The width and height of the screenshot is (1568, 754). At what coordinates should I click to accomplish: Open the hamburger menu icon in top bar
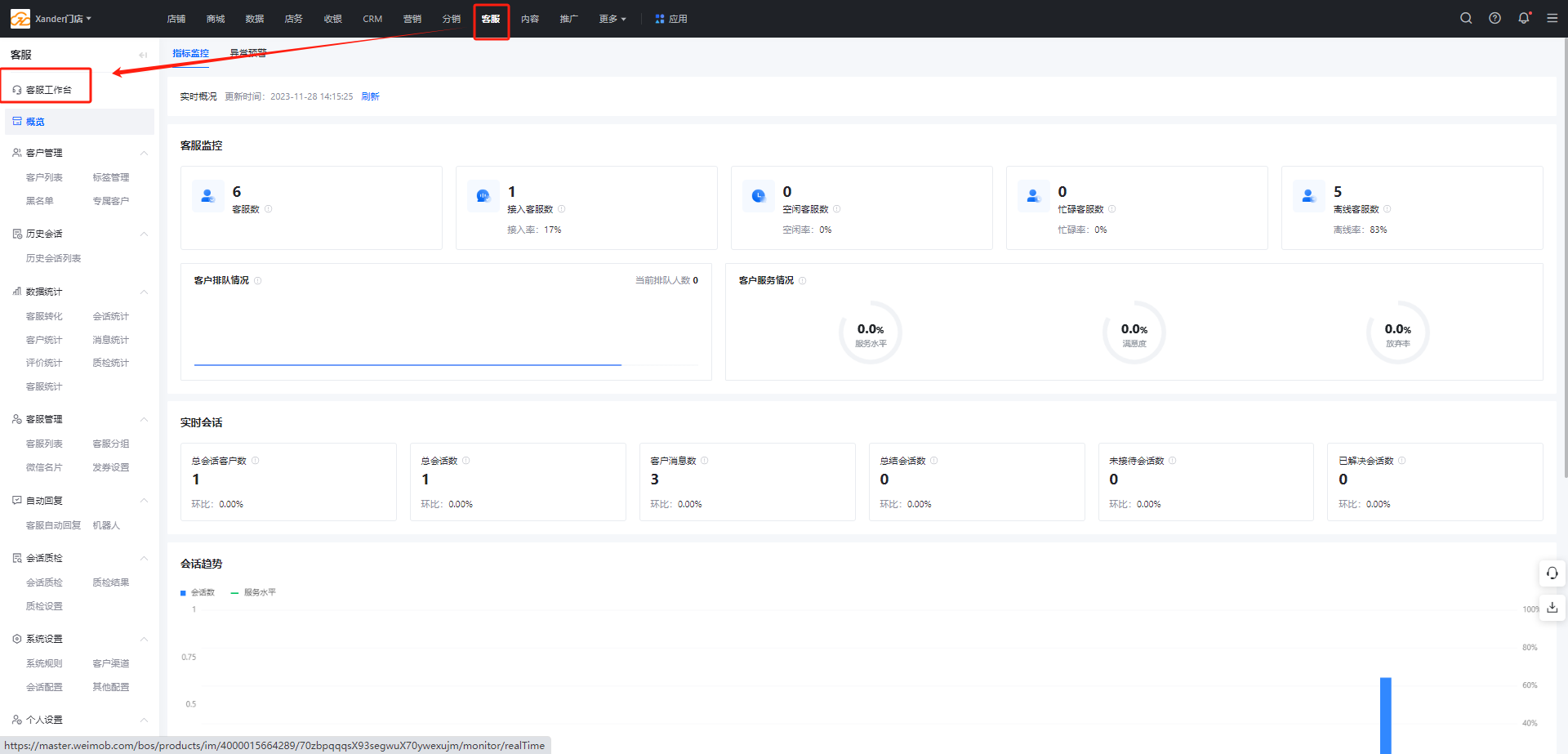tap(1552, 18)
